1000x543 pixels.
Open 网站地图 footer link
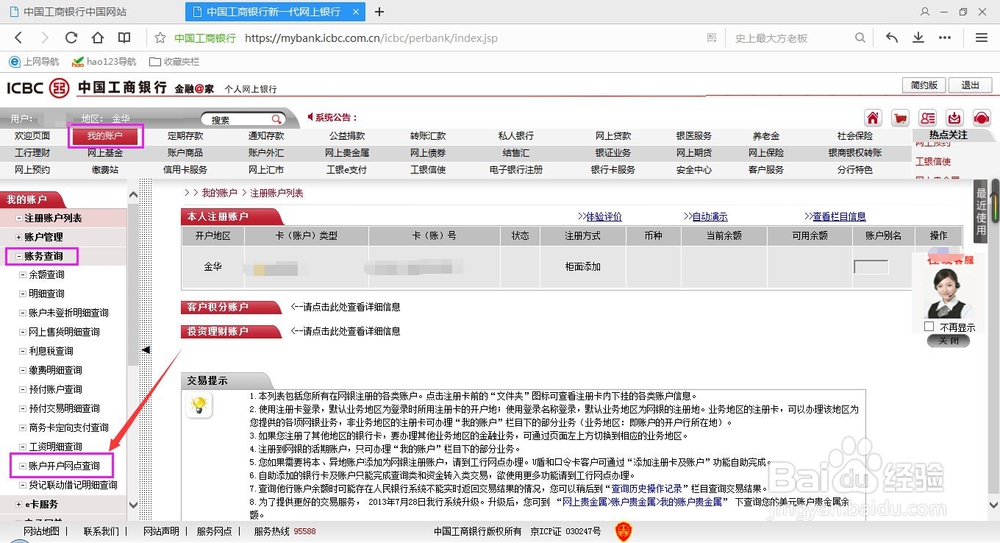pos(41,531)
